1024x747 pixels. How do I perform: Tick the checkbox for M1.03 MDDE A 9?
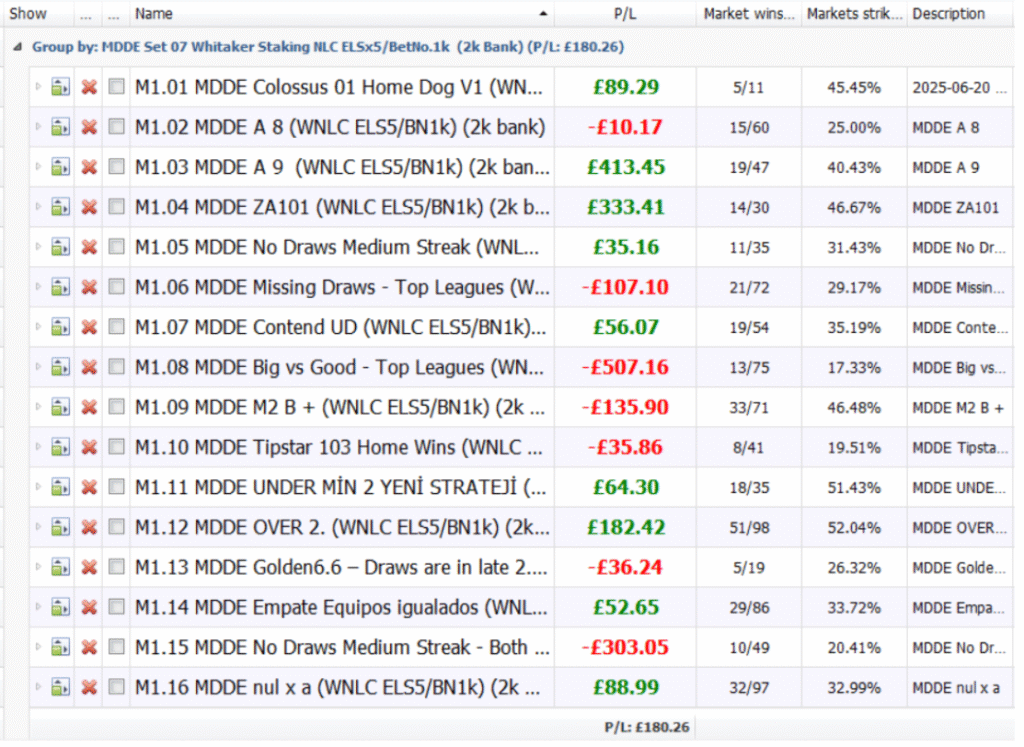point(117,168)
